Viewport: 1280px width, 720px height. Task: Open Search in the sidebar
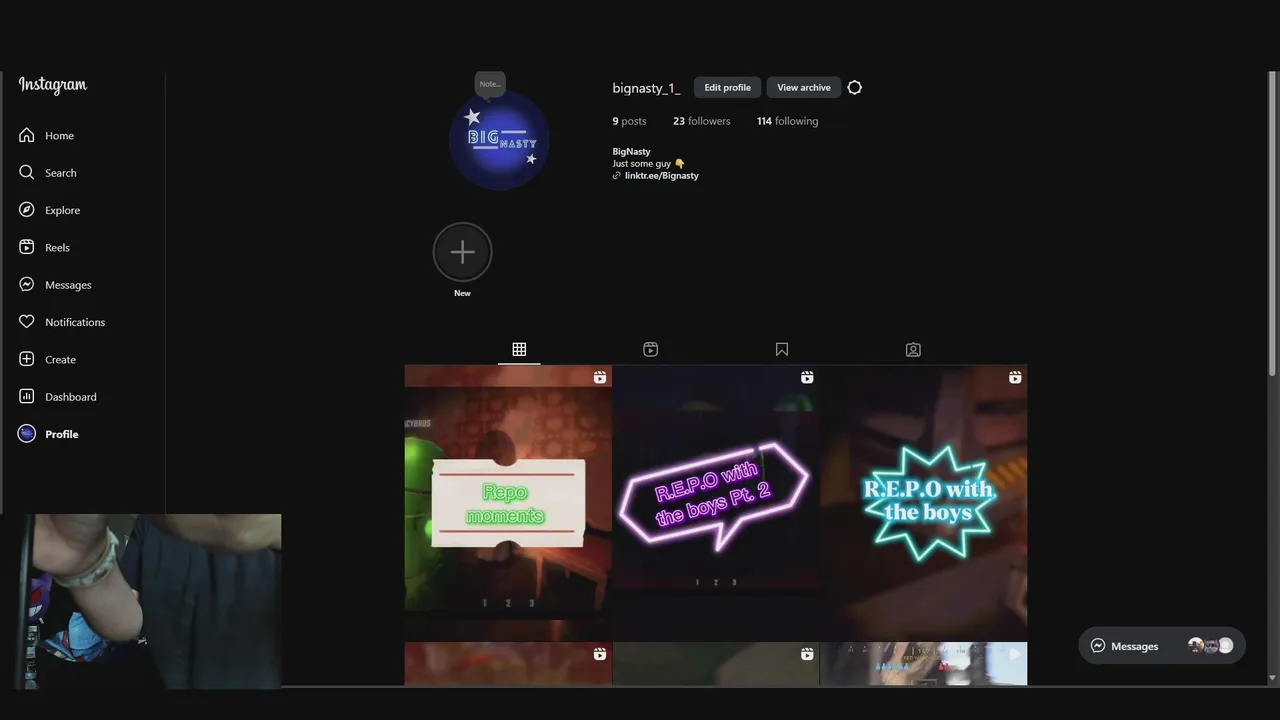[x=47, y=173]
